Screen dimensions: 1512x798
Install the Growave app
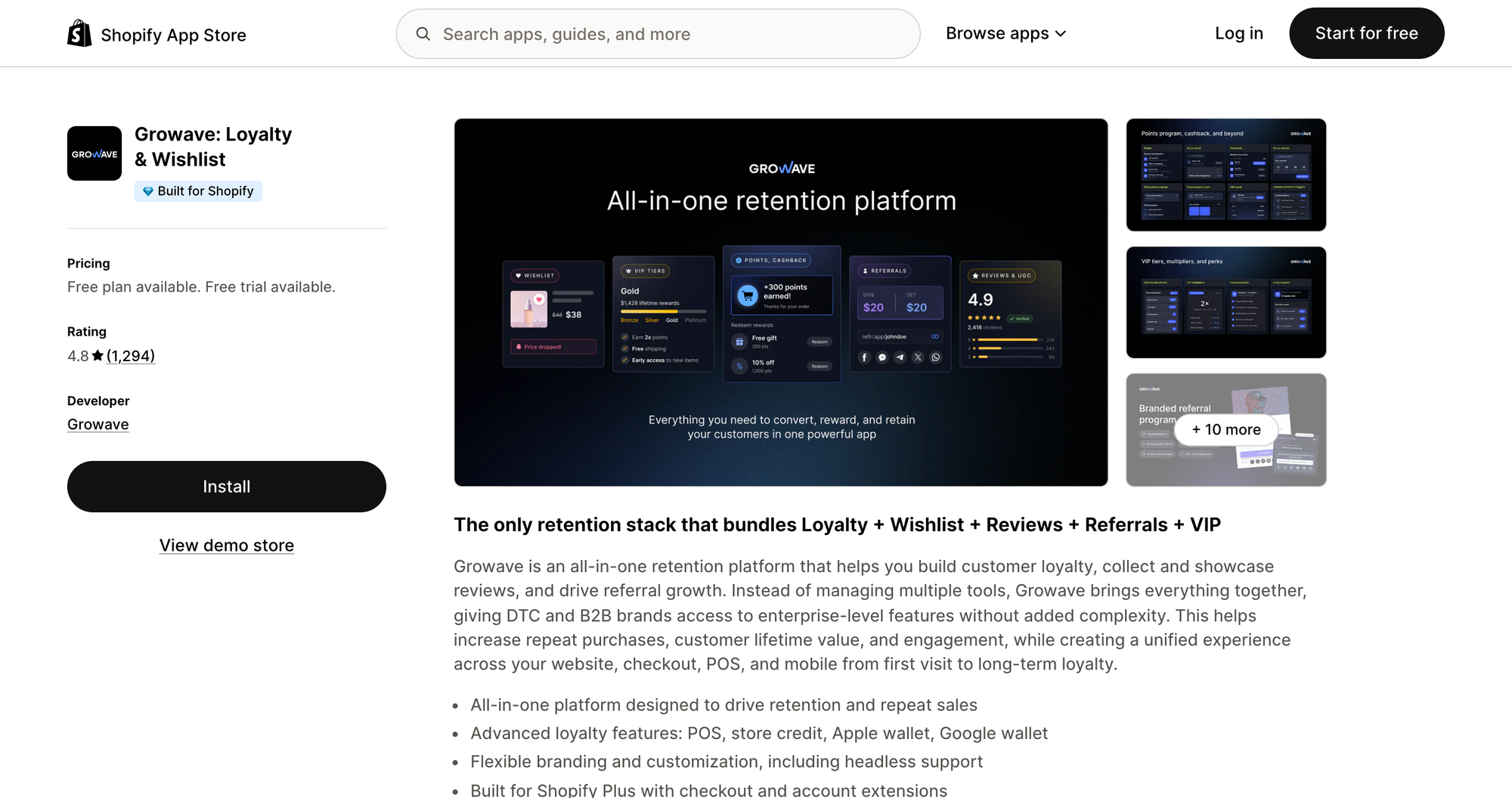227,487
